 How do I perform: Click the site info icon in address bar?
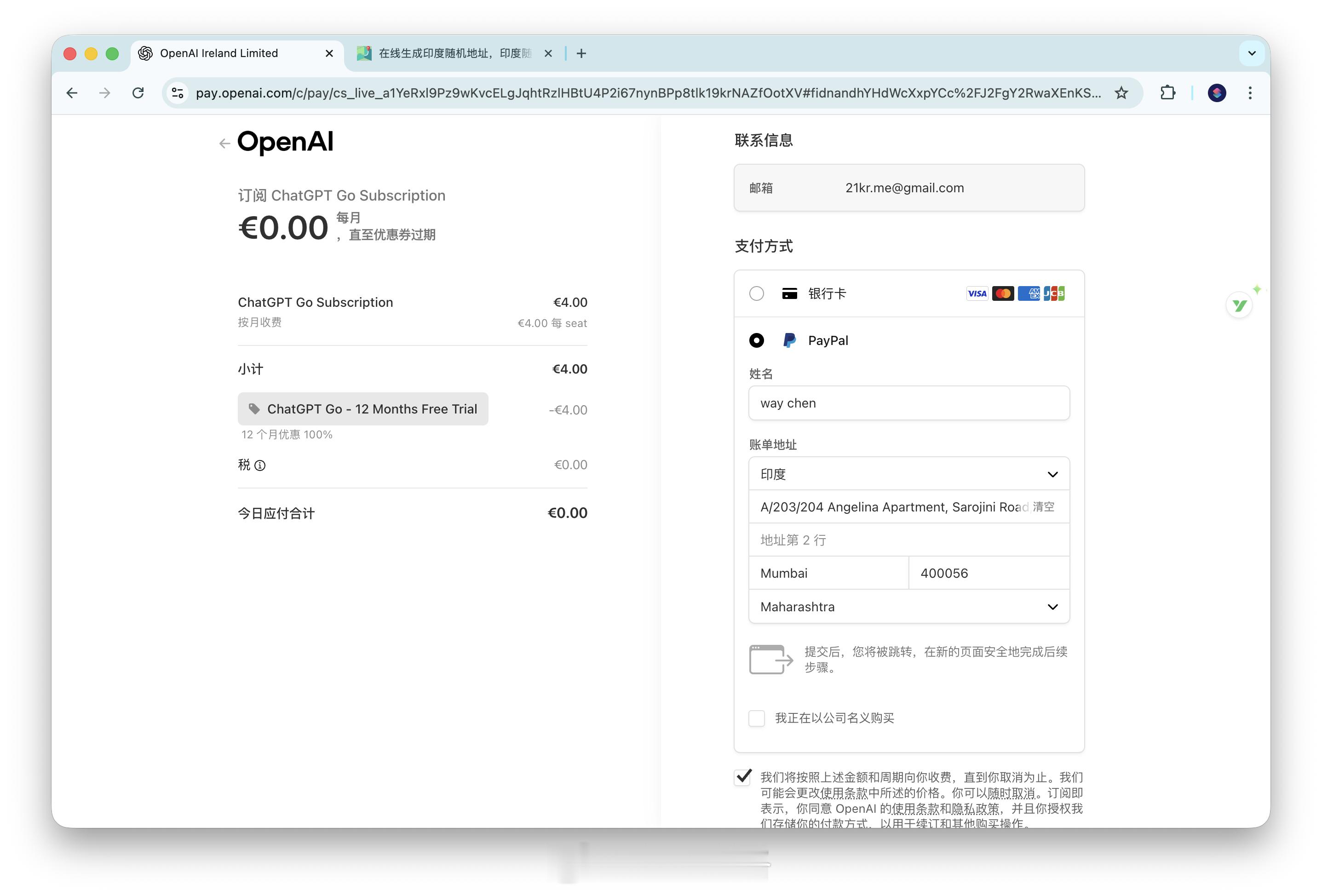178,93
